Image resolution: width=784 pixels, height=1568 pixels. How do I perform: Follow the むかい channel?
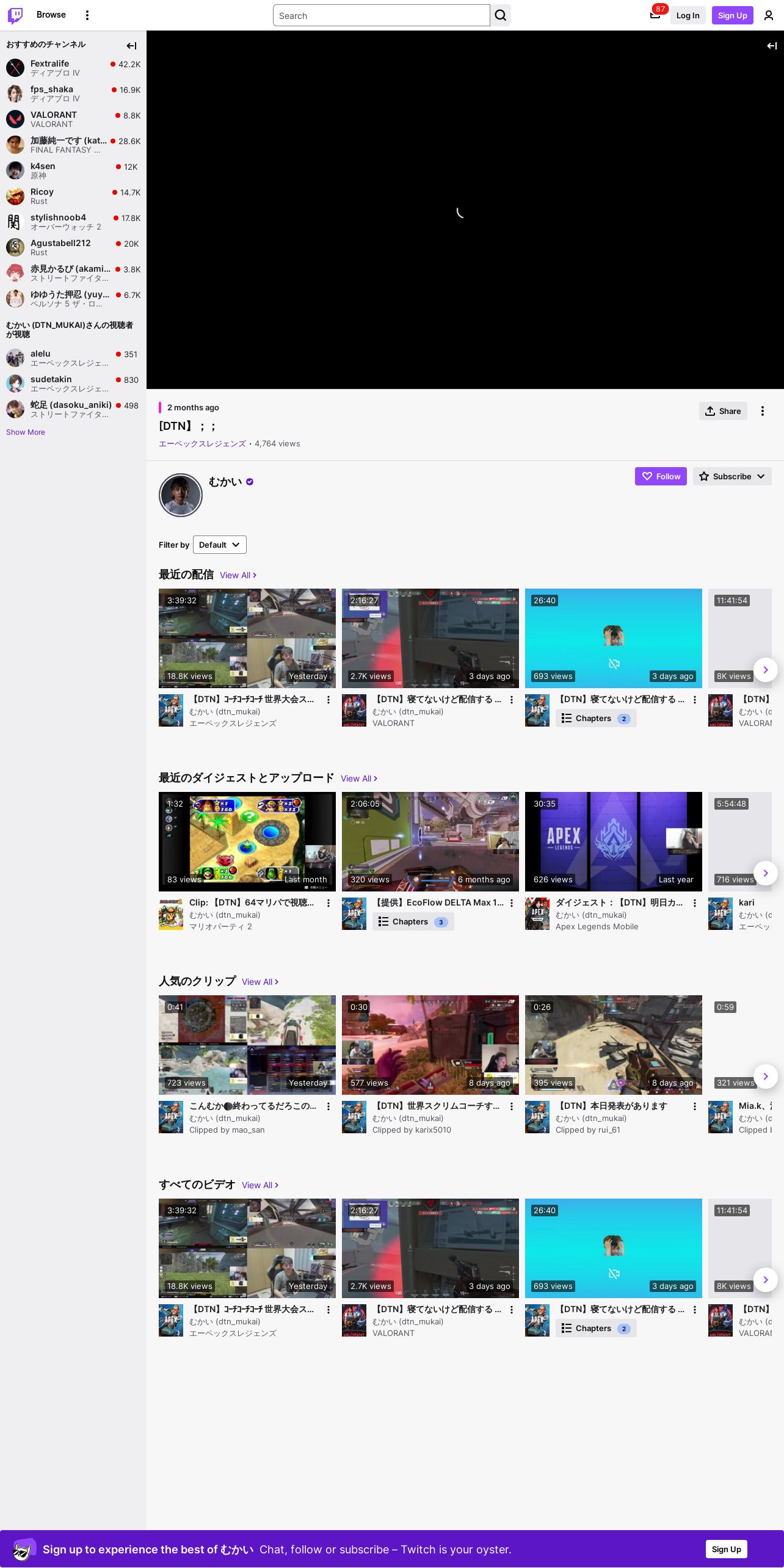click(x=661, y=476)
